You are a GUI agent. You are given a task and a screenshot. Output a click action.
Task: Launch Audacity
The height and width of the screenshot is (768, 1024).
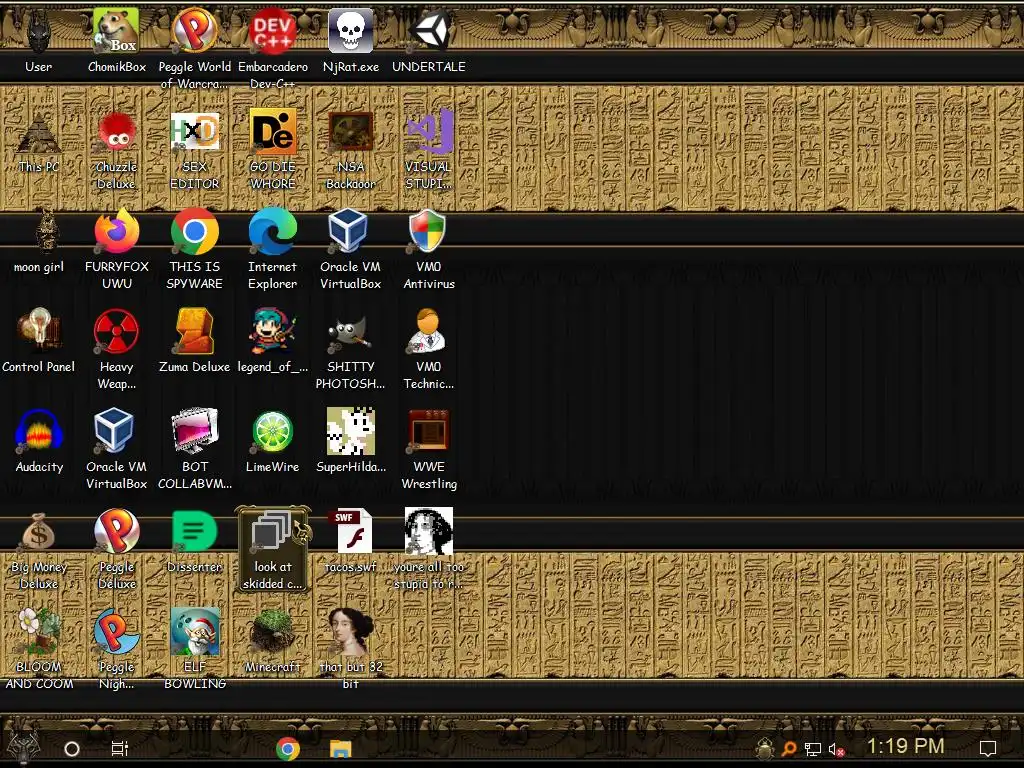tap(39, 441)
